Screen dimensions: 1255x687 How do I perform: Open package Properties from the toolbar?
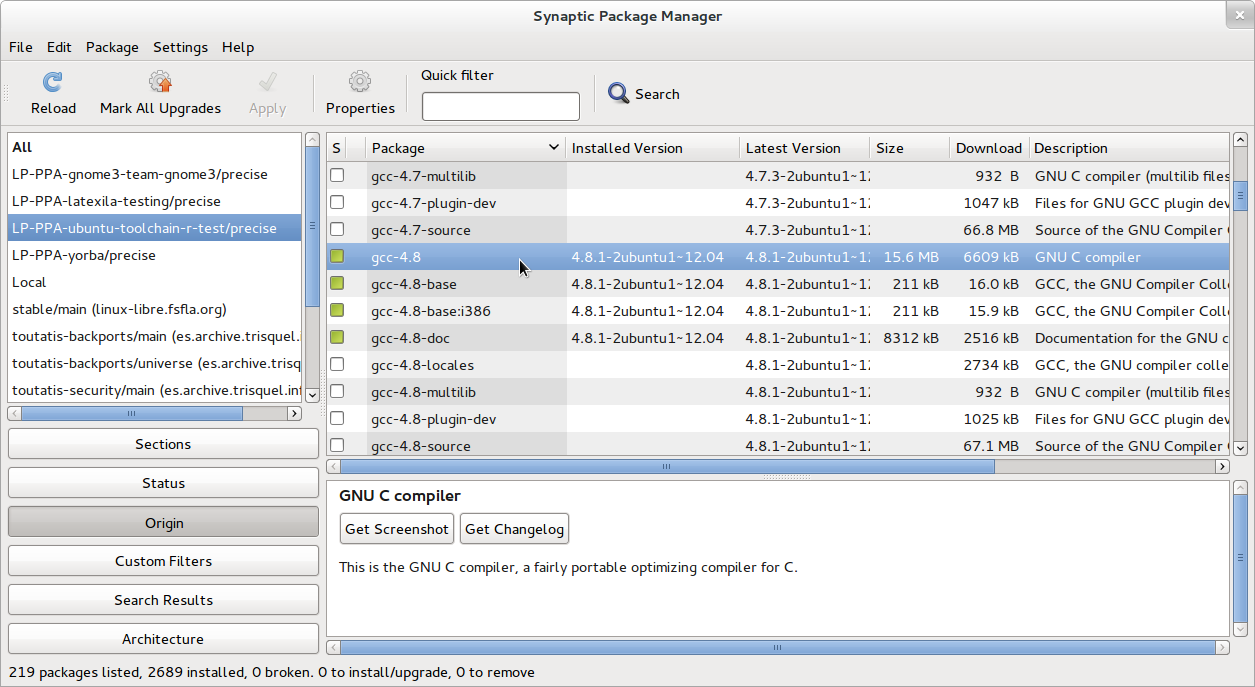click(360, 83)
